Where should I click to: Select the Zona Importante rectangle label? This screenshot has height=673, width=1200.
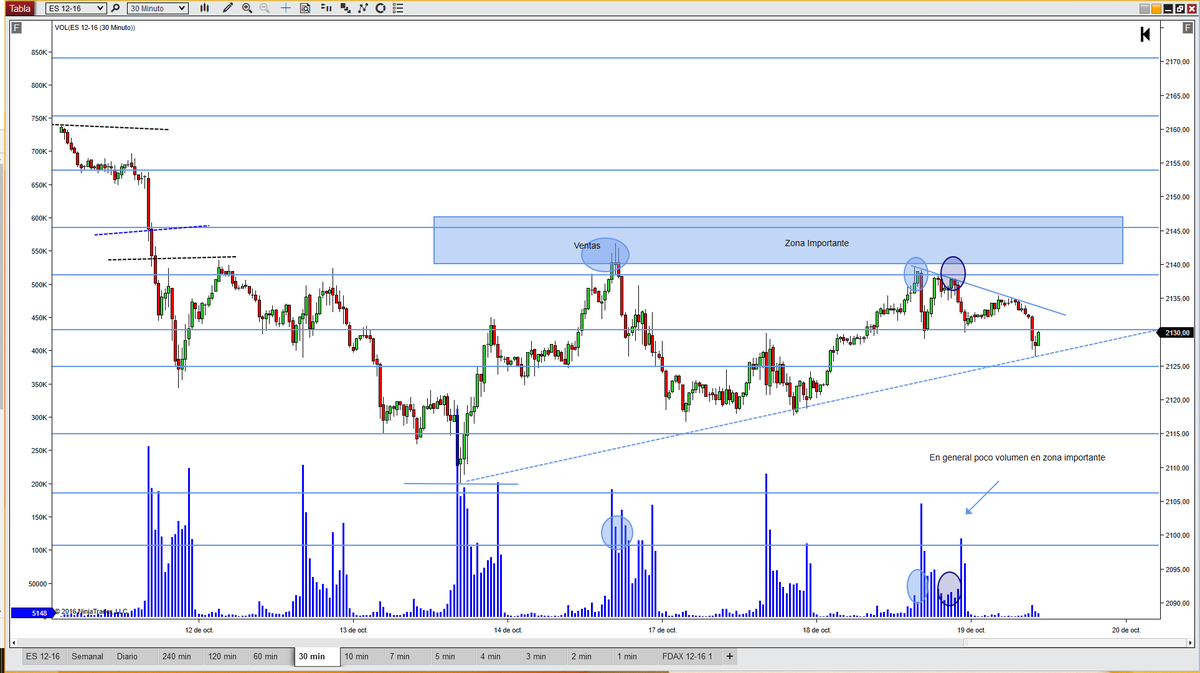coord(817,243)
